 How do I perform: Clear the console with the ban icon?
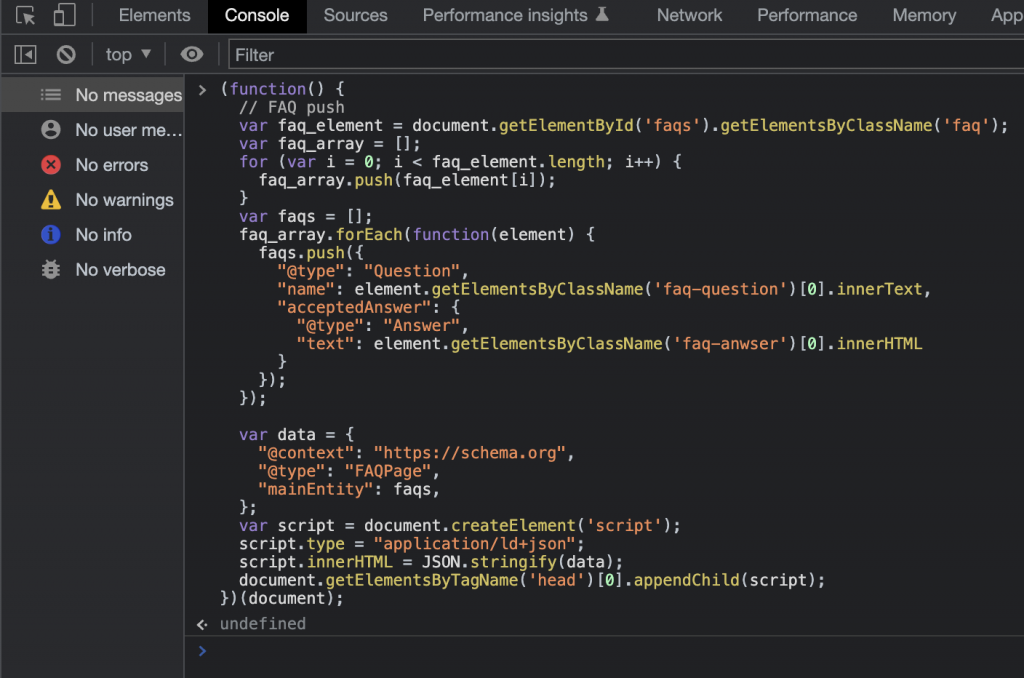(x=66, y=55)
